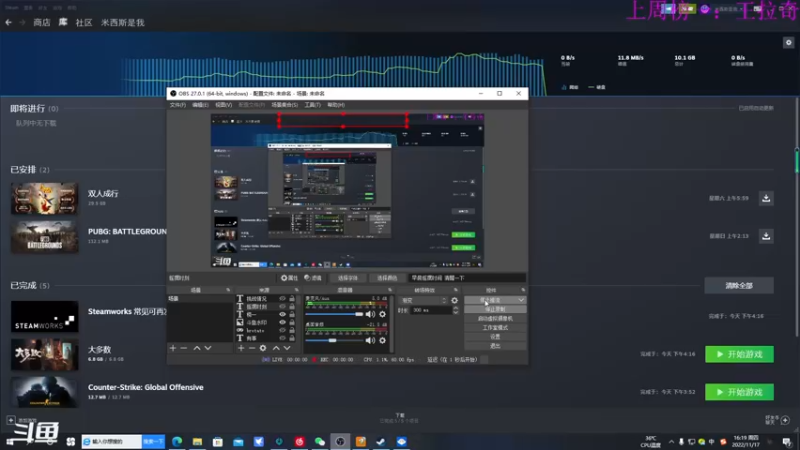The width and height of the screenshot is (800, 450).
Task: Open OBS 工具(T) menu
Action: [312, 105]
